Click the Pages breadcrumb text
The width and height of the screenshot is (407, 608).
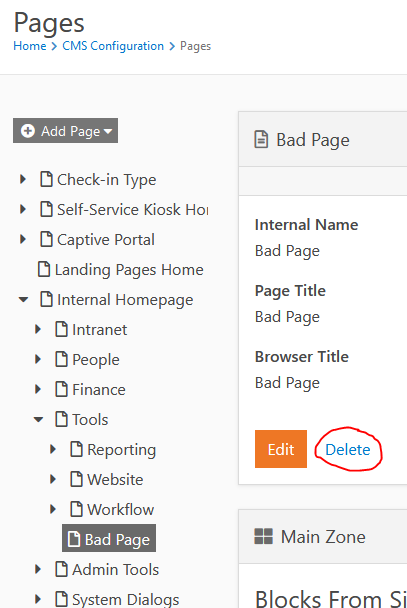pos(196,47)
